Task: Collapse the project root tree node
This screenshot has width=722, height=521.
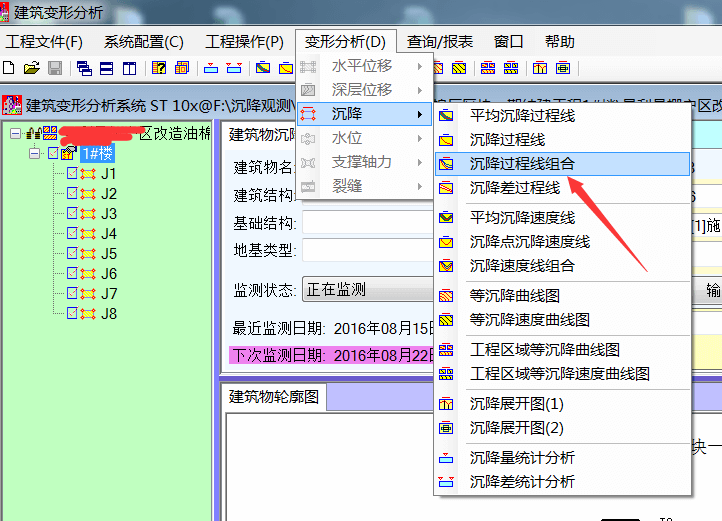Action: tap(15, 134)
